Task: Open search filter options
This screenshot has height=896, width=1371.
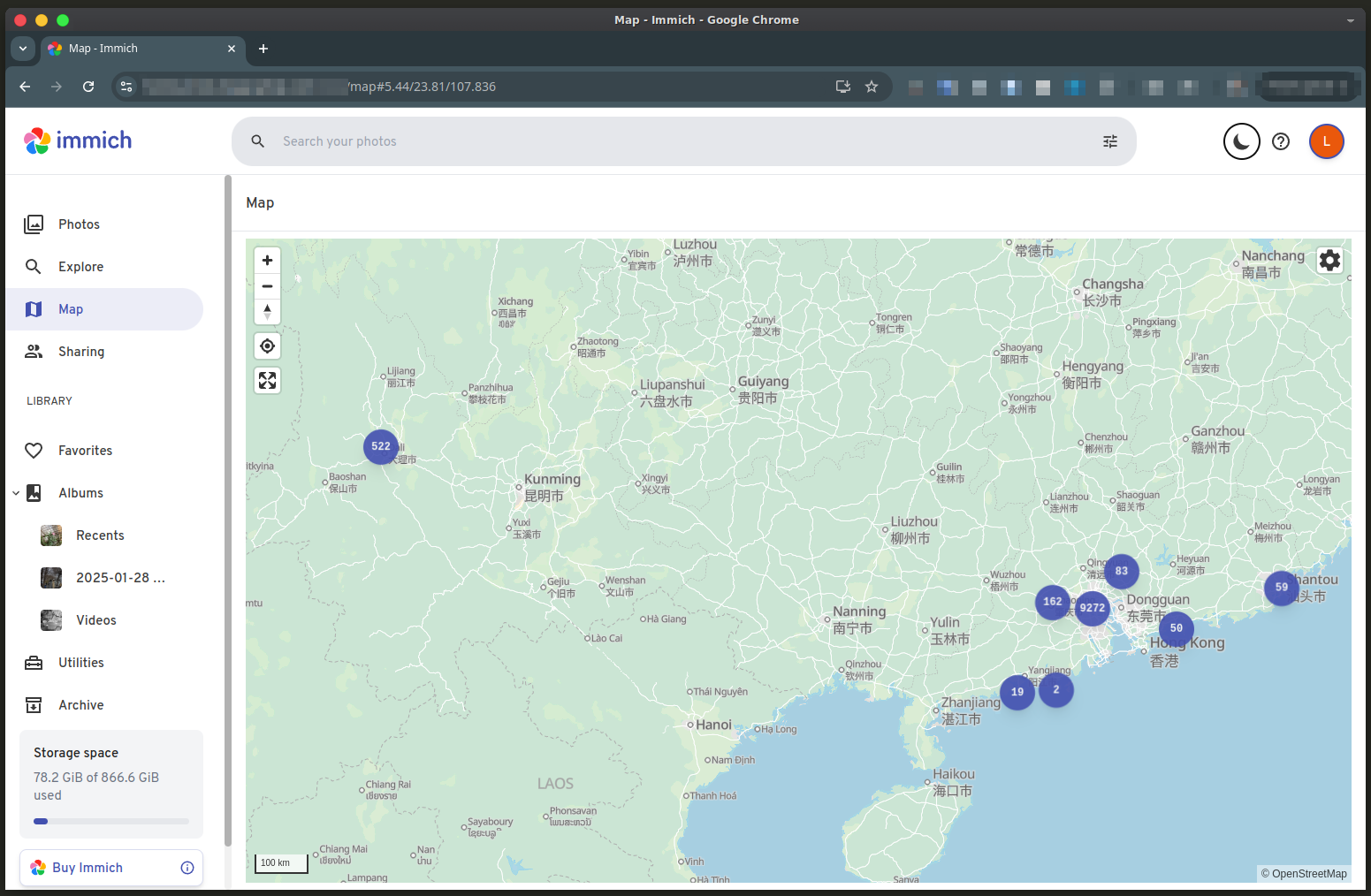Action: pyautogui.click(x=1110, y=141)
